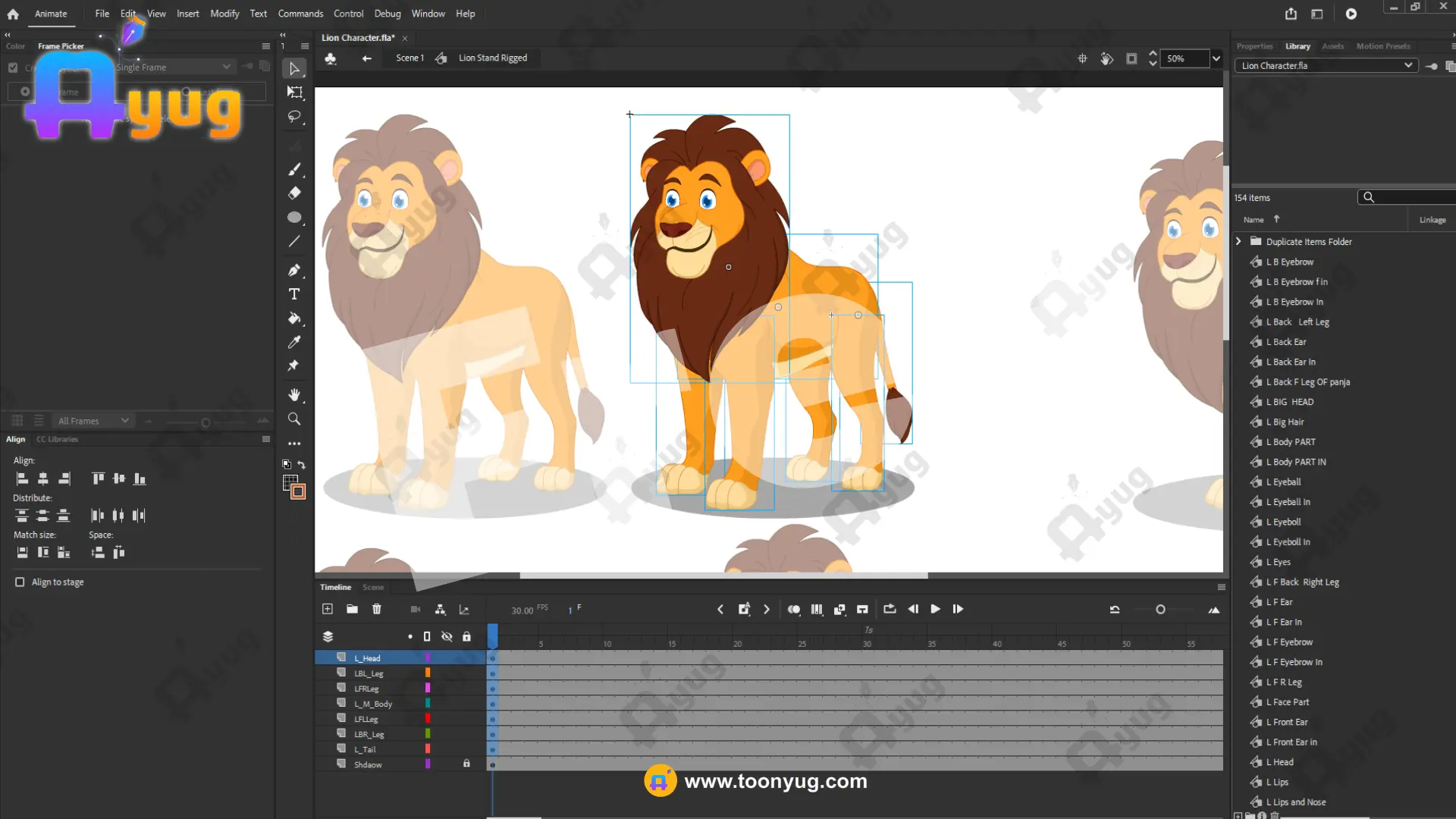Screen dimensions: 1456x819
Task: Pick the Eyedropper tool
Action: 294,342
